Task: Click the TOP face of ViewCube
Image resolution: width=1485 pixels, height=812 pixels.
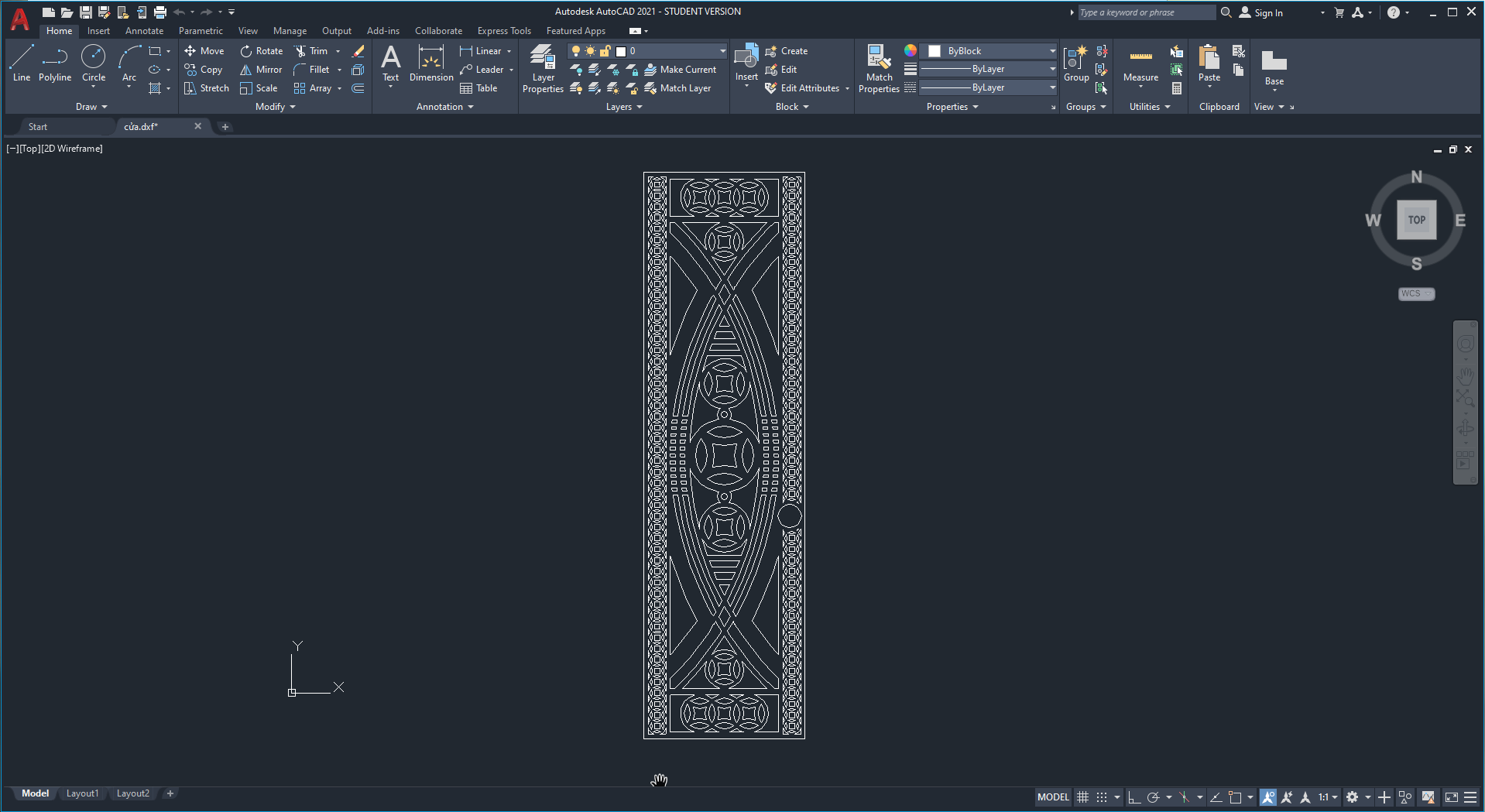Action: tap(1416, 220)
